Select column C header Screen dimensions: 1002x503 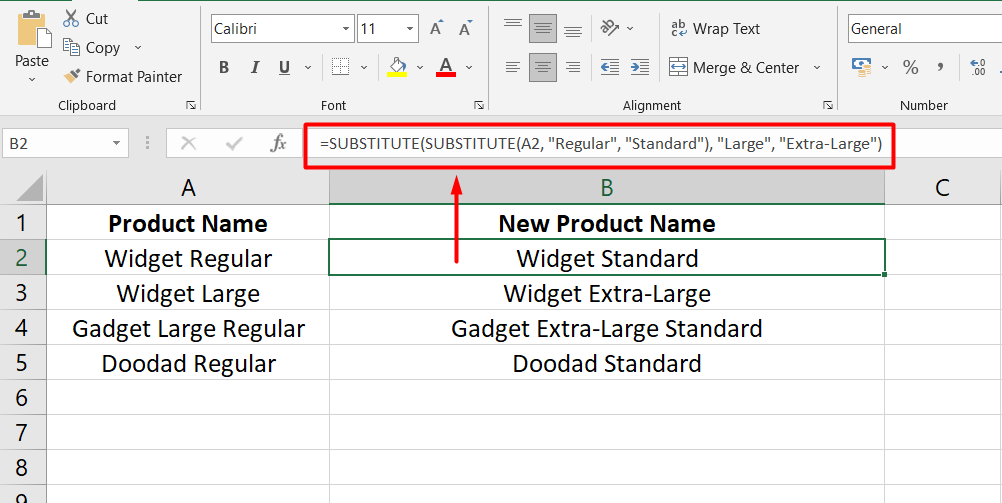943,187
